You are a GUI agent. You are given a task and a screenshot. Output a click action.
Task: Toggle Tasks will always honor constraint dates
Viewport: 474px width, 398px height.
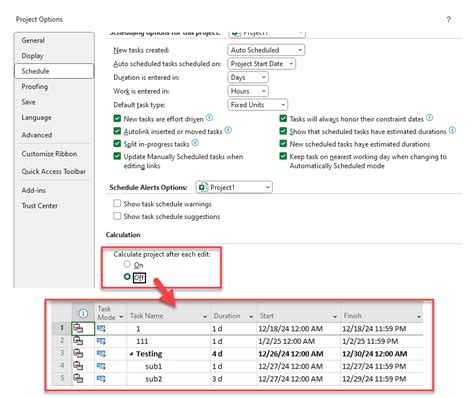pyautogui.click(x=283, y=119)
